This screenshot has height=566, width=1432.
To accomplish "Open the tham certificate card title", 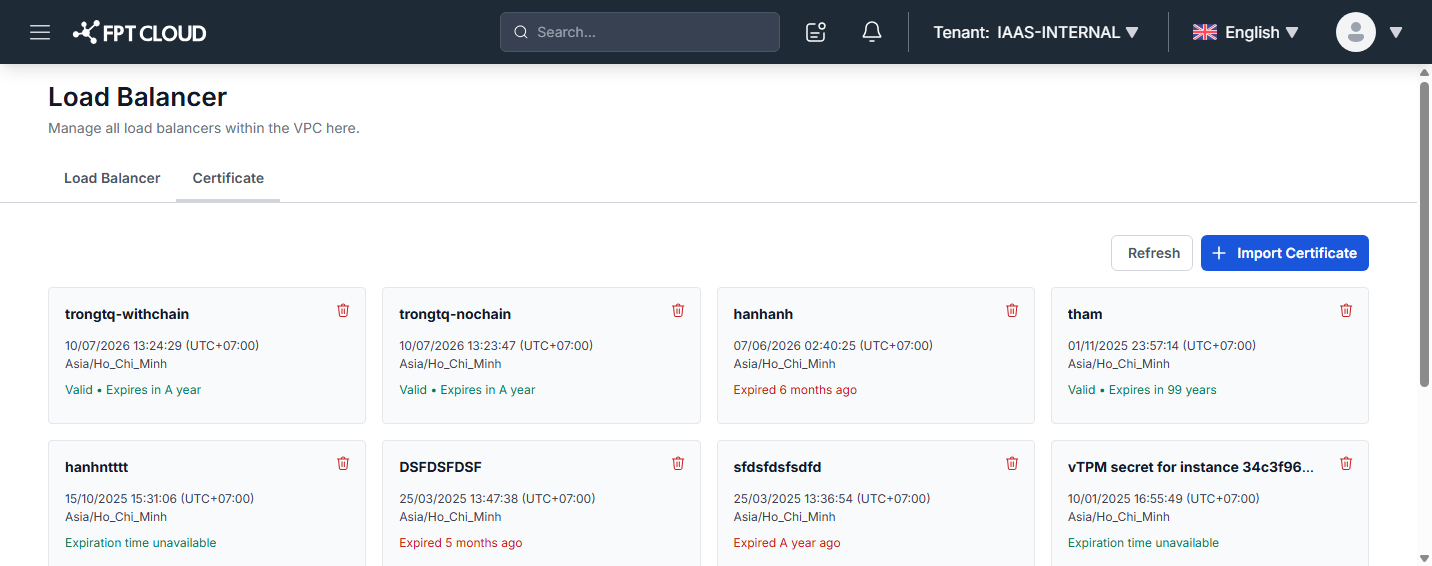I will pos(1085,314).
